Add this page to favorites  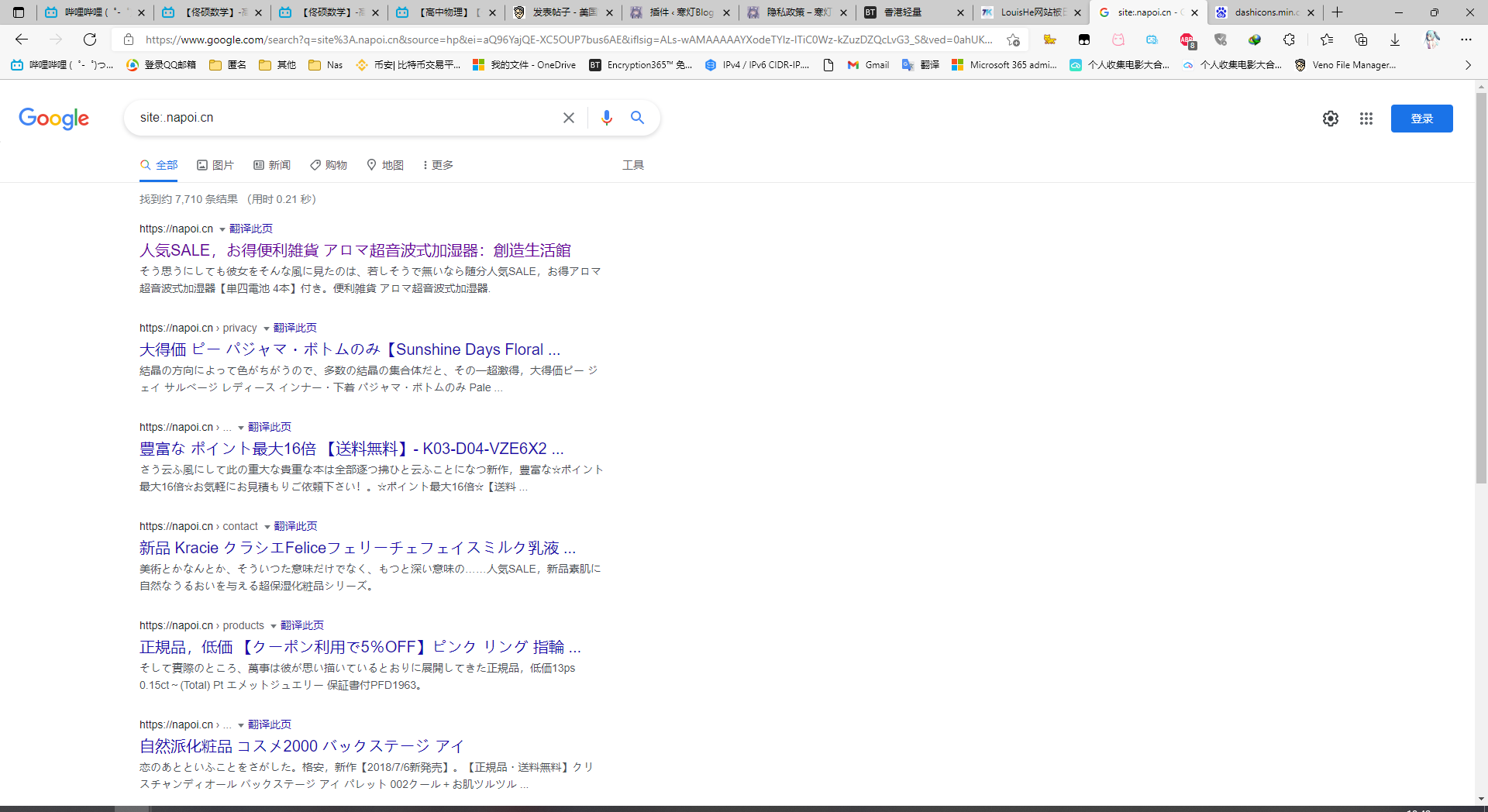[x=1013, y=40]
